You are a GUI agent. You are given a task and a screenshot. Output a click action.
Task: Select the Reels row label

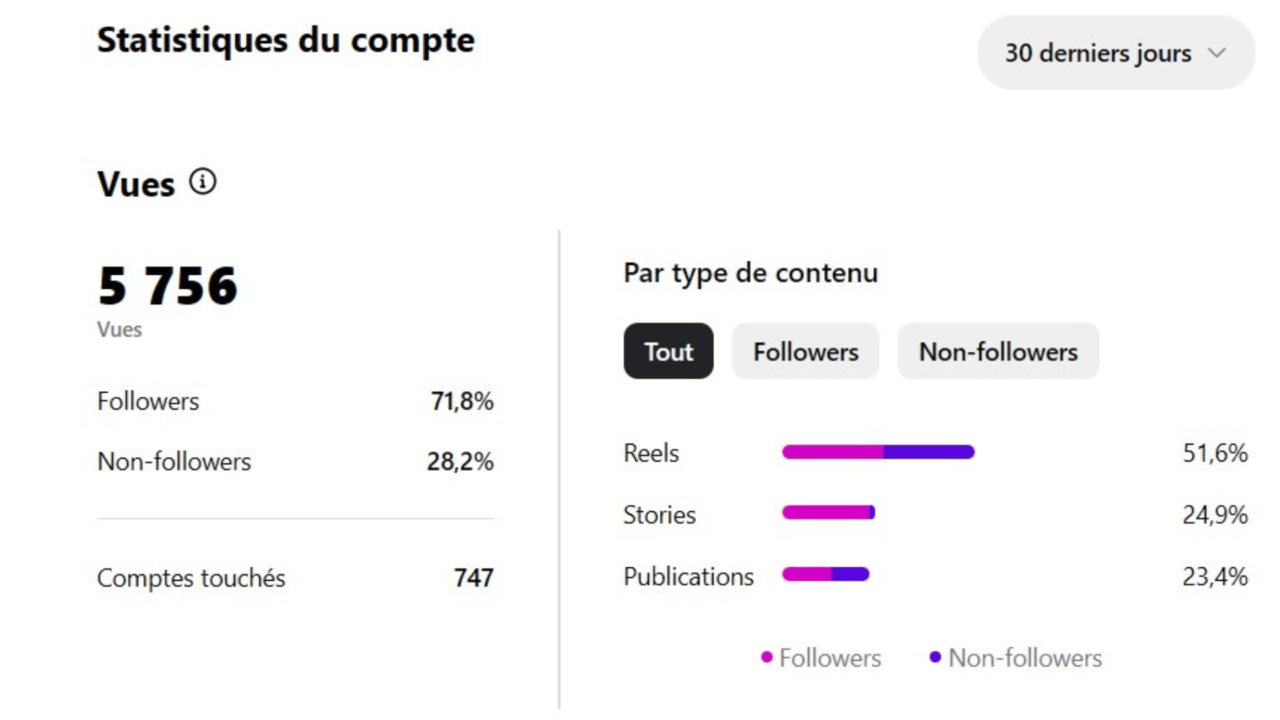[651, 453]
